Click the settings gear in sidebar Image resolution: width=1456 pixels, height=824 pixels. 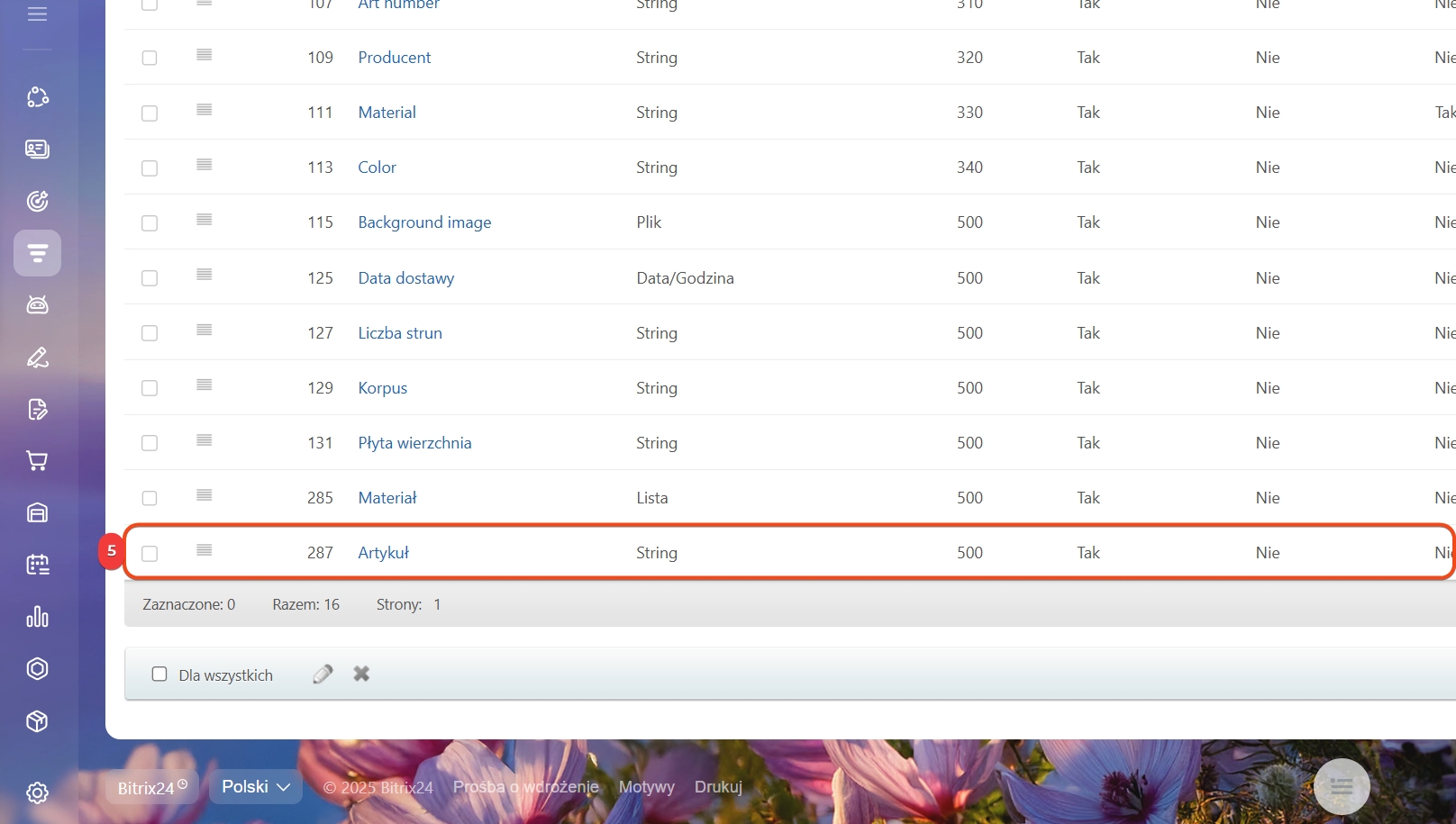coord(37,792)
